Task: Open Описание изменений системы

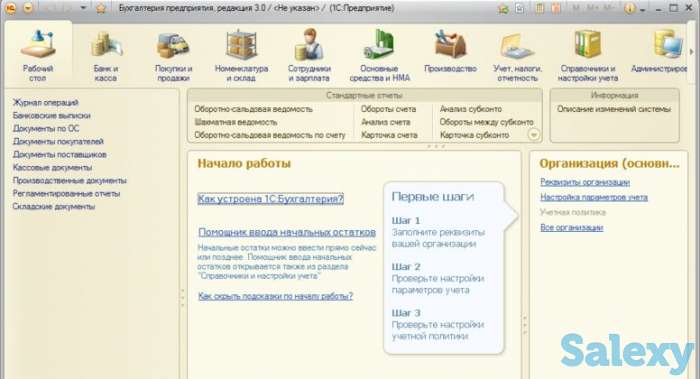Action: click(614, 109)
